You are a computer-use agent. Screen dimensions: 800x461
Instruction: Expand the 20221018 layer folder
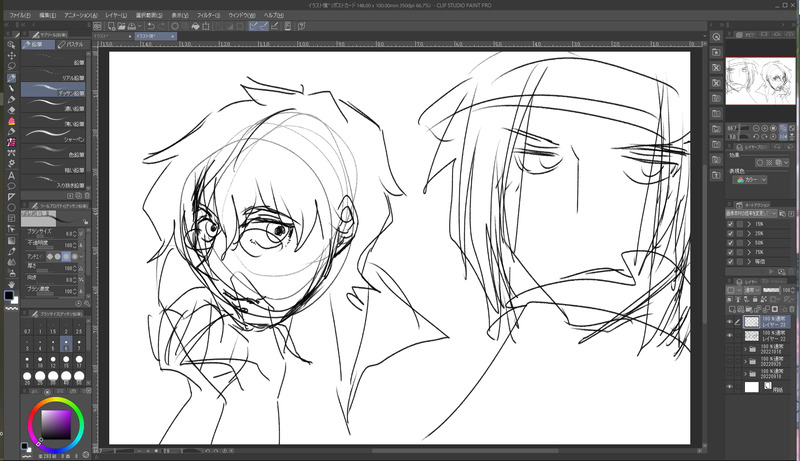pyautogui.click(x=745, y=349)
